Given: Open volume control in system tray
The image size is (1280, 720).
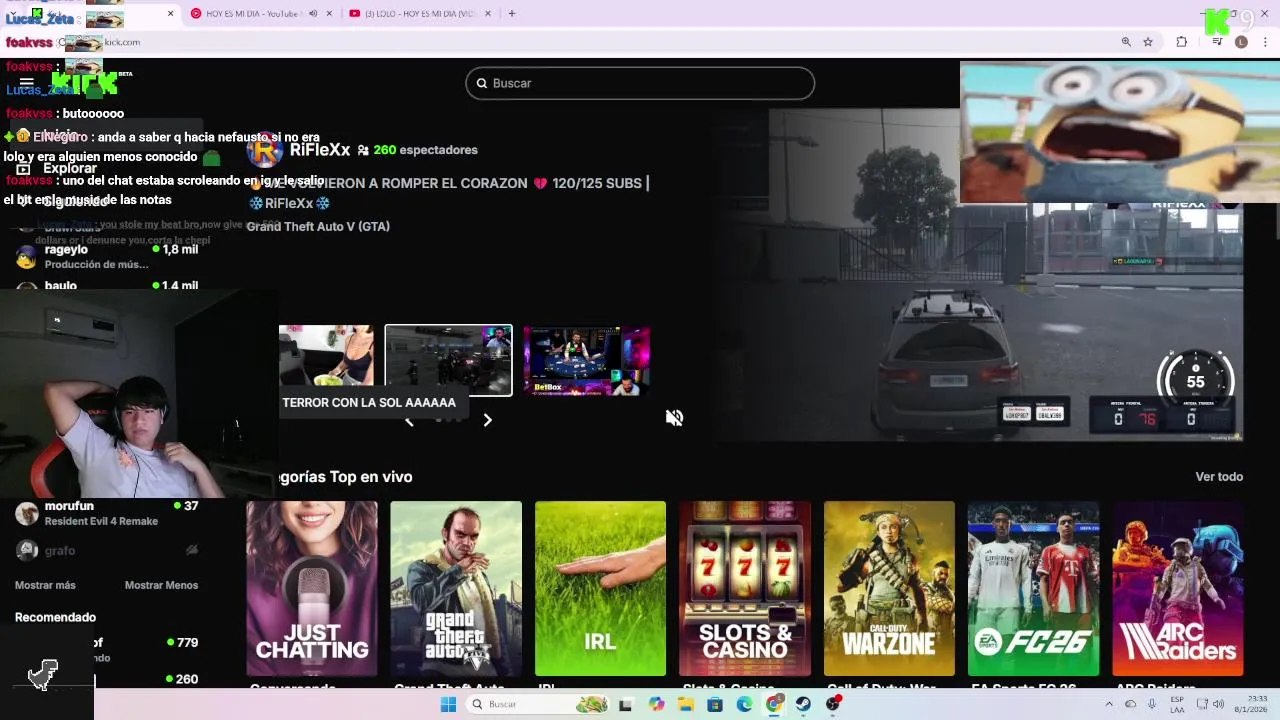Looking at the screenshot, I should tap(1219, 704).
